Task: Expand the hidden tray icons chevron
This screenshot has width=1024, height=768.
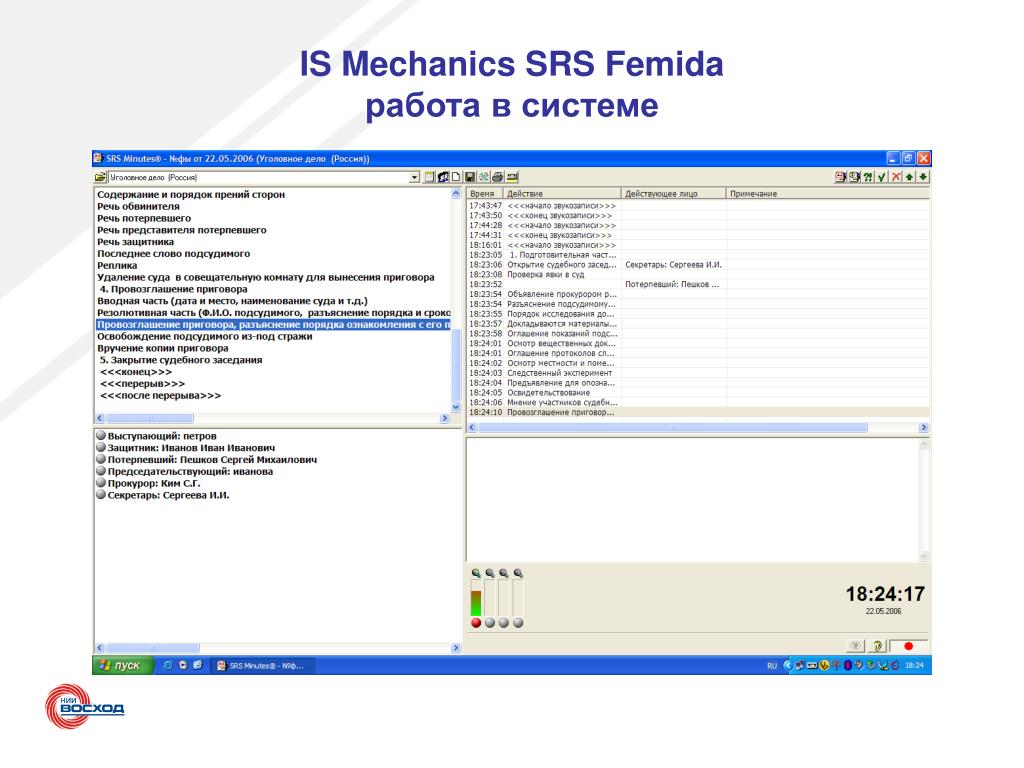Action: click(x=787, y=665)
